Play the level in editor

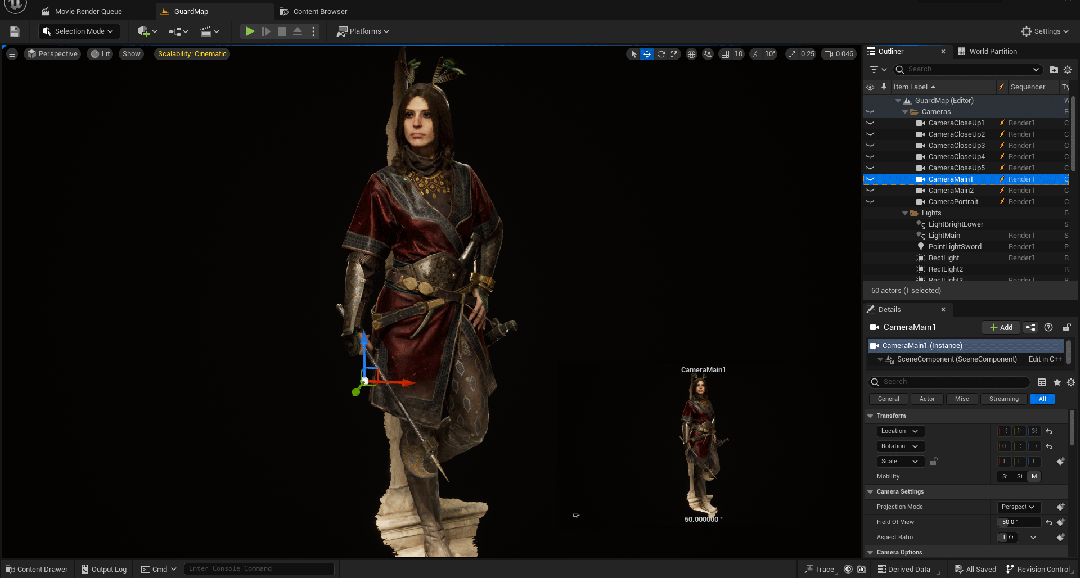coord(250,32)
